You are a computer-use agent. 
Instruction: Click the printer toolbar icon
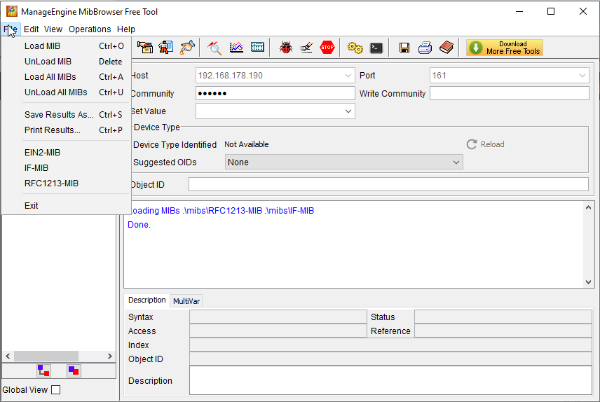[x=425, y=47]
